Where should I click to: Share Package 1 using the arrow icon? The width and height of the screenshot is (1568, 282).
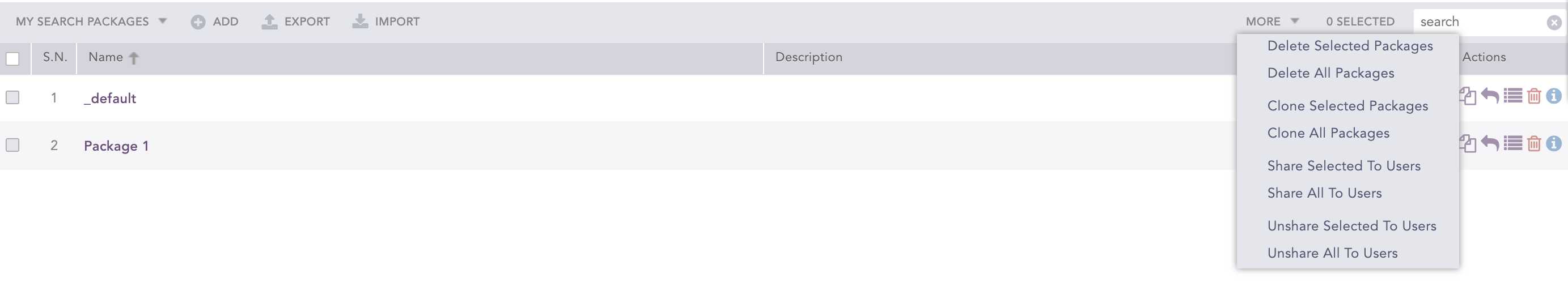[x=1489, y=143]
